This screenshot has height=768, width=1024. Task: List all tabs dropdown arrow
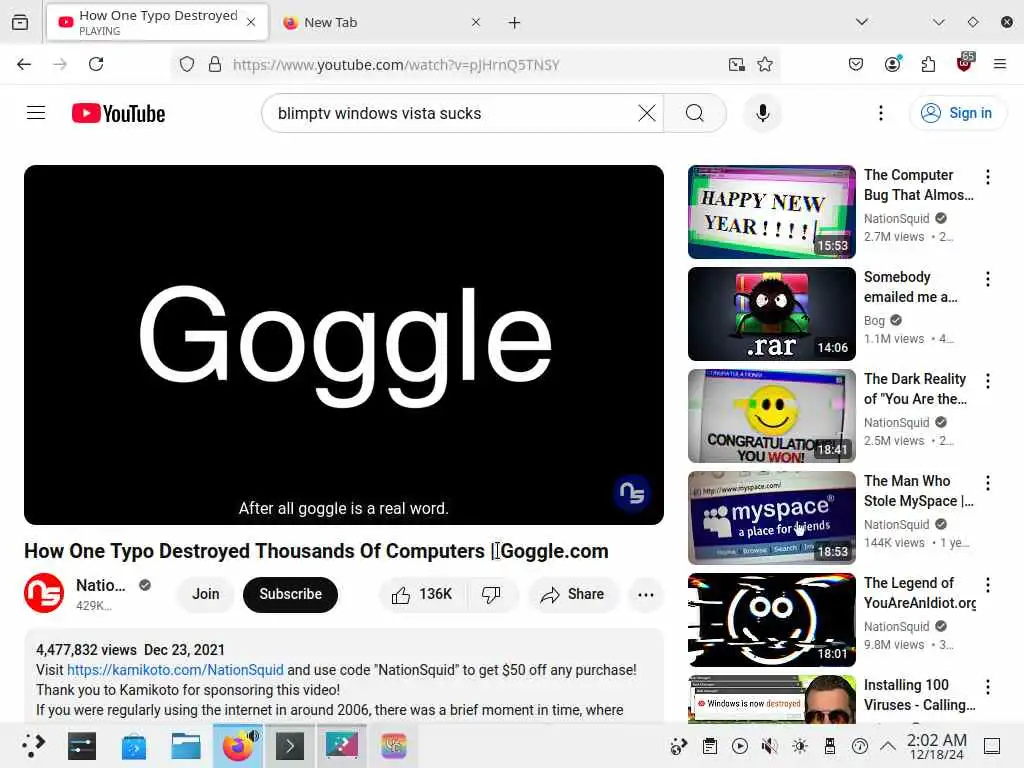(x=862, y=22)
